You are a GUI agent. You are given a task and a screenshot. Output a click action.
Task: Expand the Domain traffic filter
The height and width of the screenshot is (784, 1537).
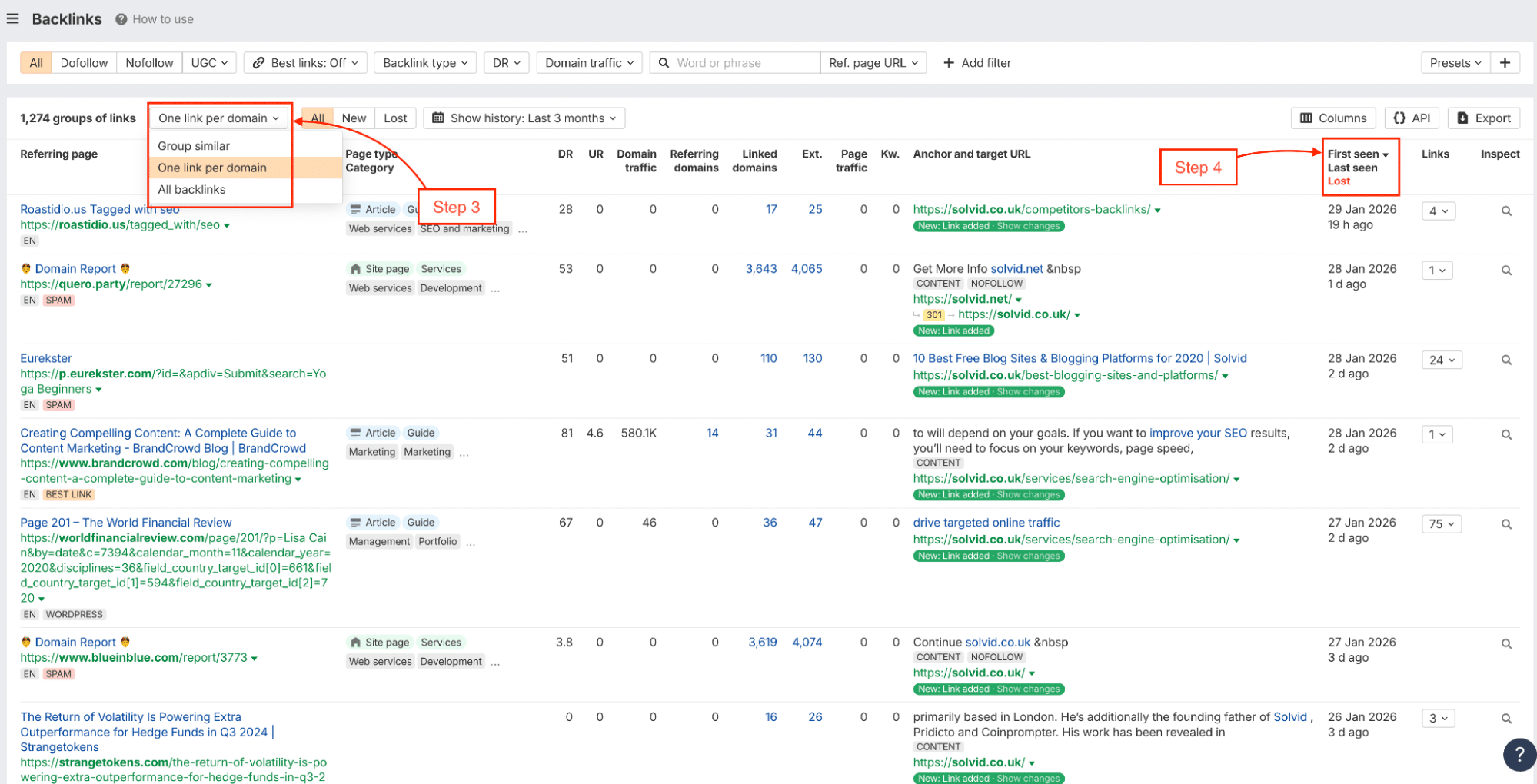pos(589,63)
